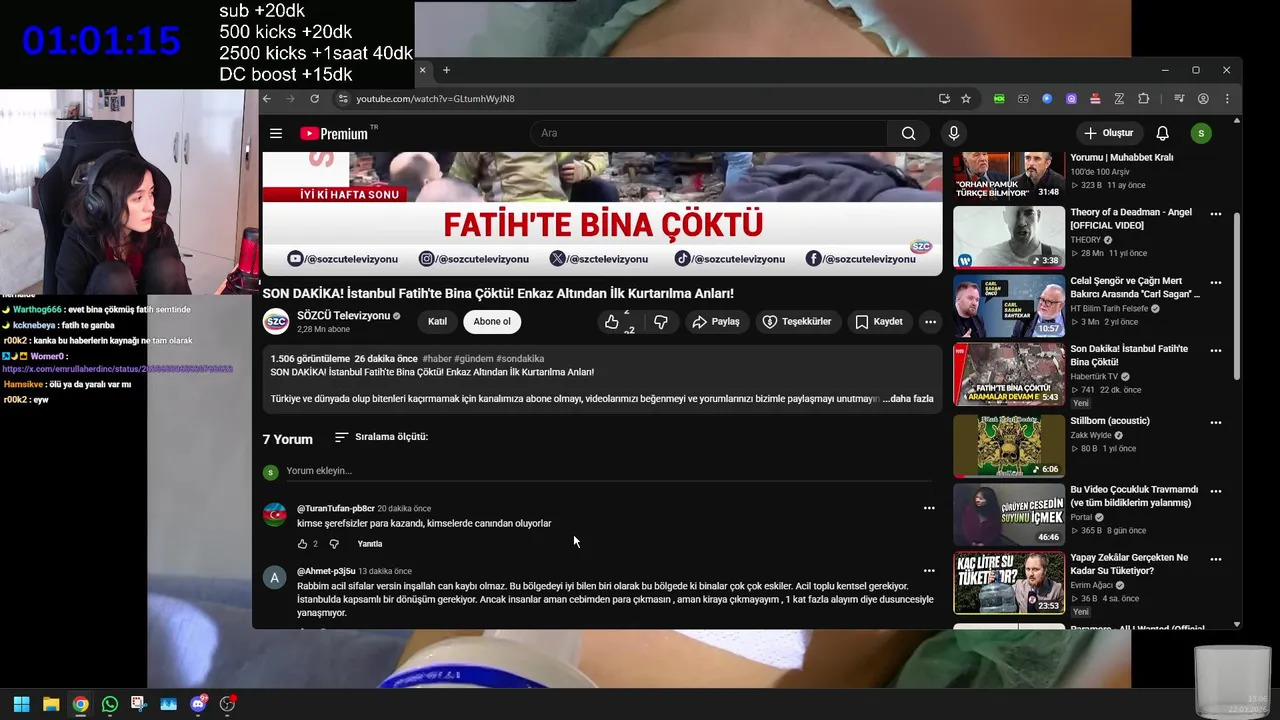This screenshot has height=720, width=1280.
Task: Open WhatsApp from the taskbar
Action: 110,704
